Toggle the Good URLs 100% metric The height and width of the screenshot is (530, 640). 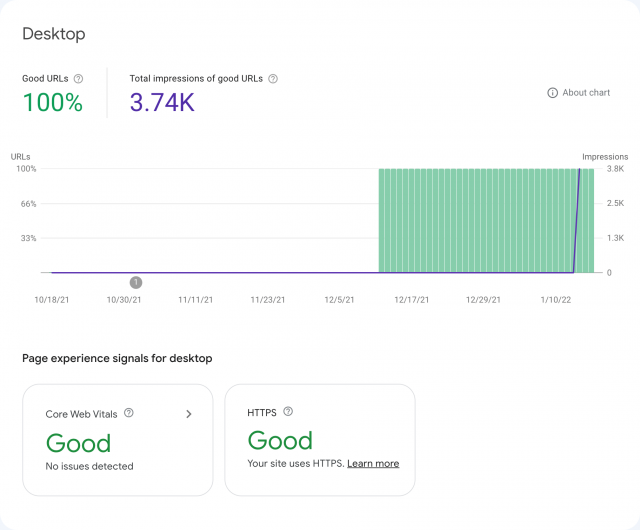tap(53, 101)
